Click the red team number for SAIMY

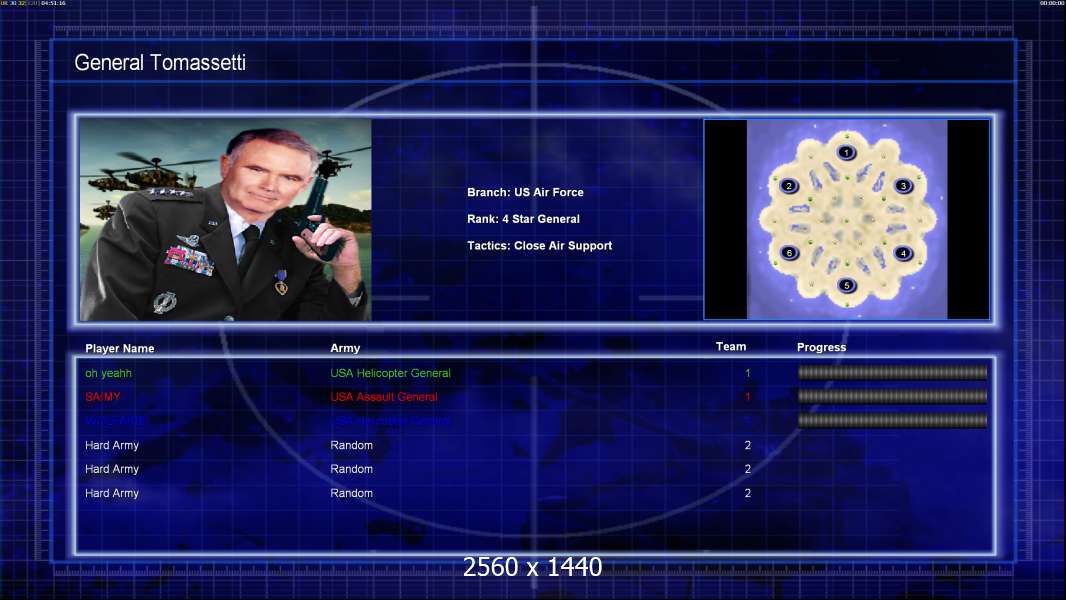[x=747, y=397]
